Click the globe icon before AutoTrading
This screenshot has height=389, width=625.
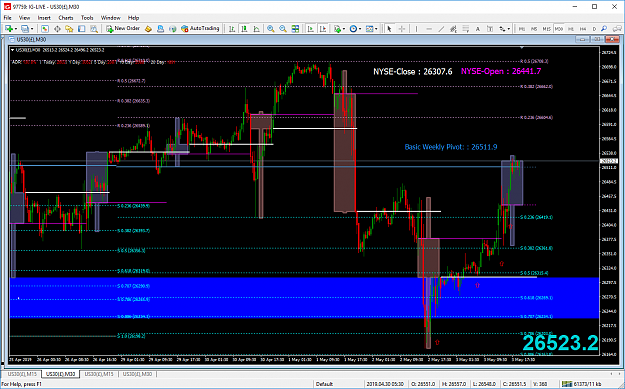coord(173,29)
